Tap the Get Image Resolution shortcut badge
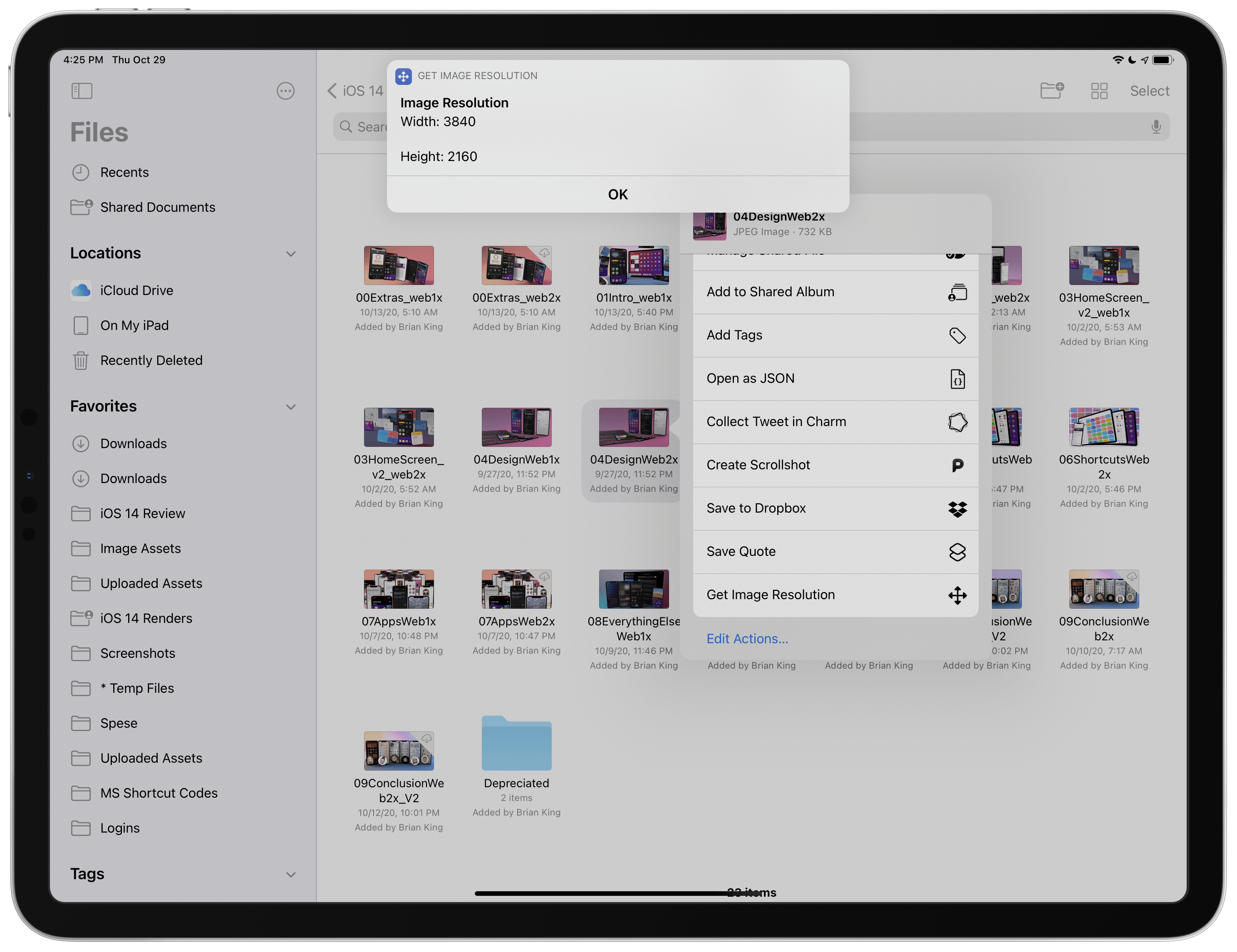 403,76
